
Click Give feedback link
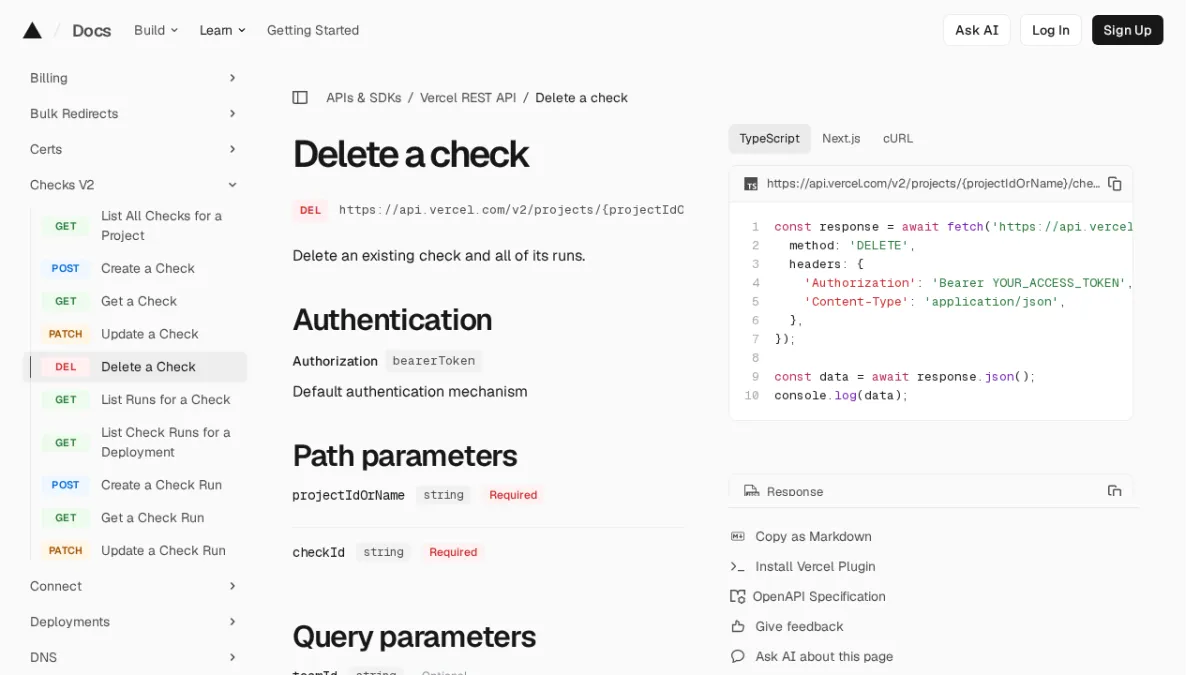799,627
